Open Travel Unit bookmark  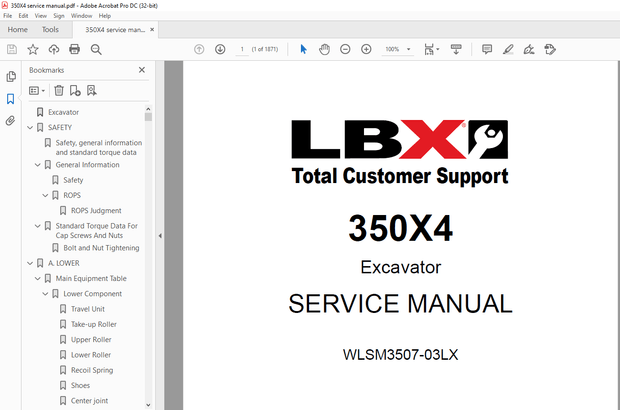pos(88,309)
